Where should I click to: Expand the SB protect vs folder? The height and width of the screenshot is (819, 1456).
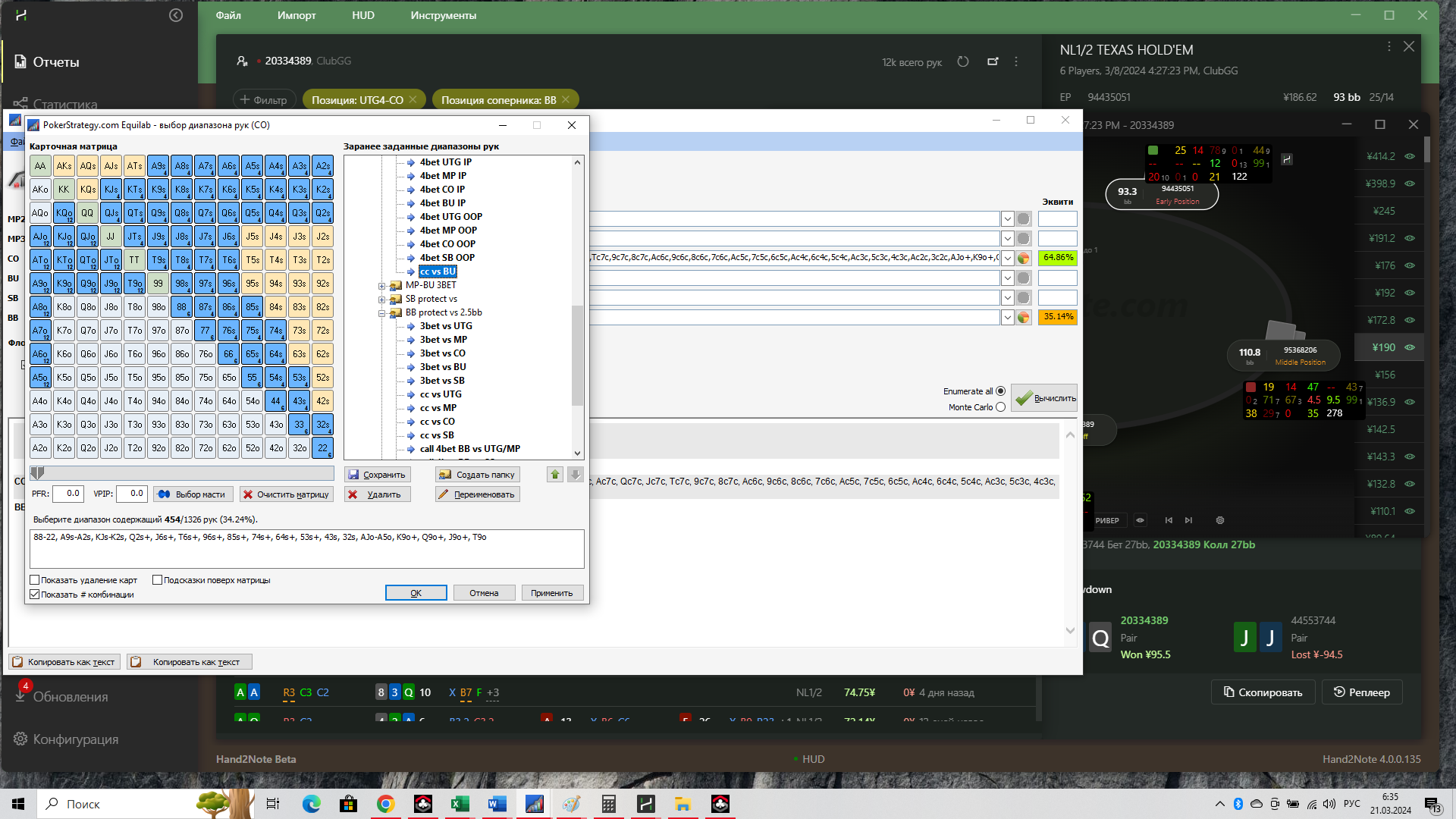click(x=382, y=300)
